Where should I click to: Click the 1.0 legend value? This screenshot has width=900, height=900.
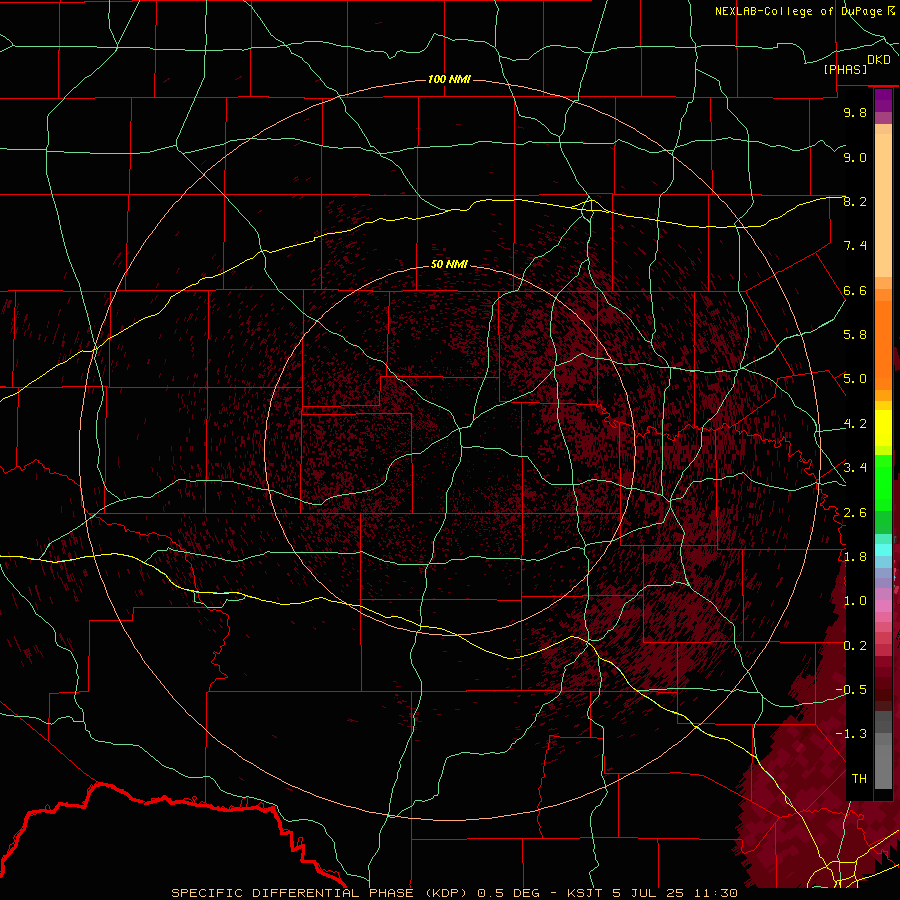pos(855,601)
